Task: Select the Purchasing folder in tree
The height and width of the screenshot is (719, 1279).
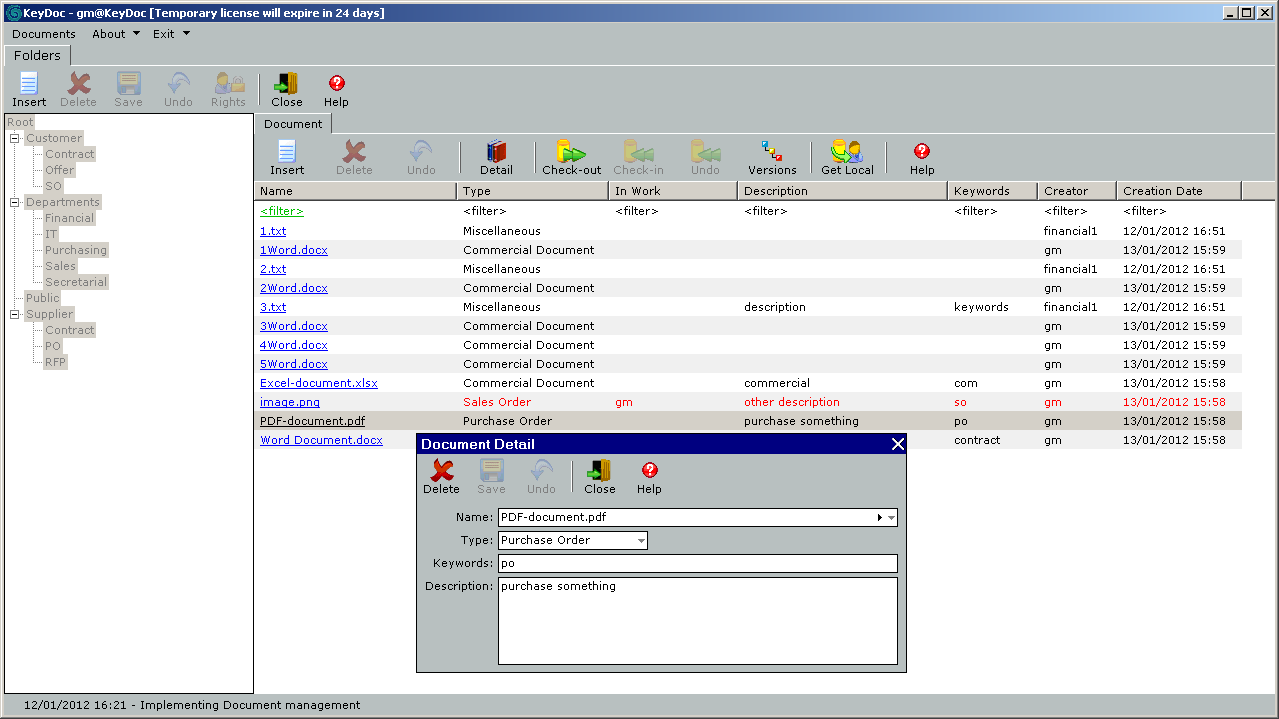Action: pos(76,250)
